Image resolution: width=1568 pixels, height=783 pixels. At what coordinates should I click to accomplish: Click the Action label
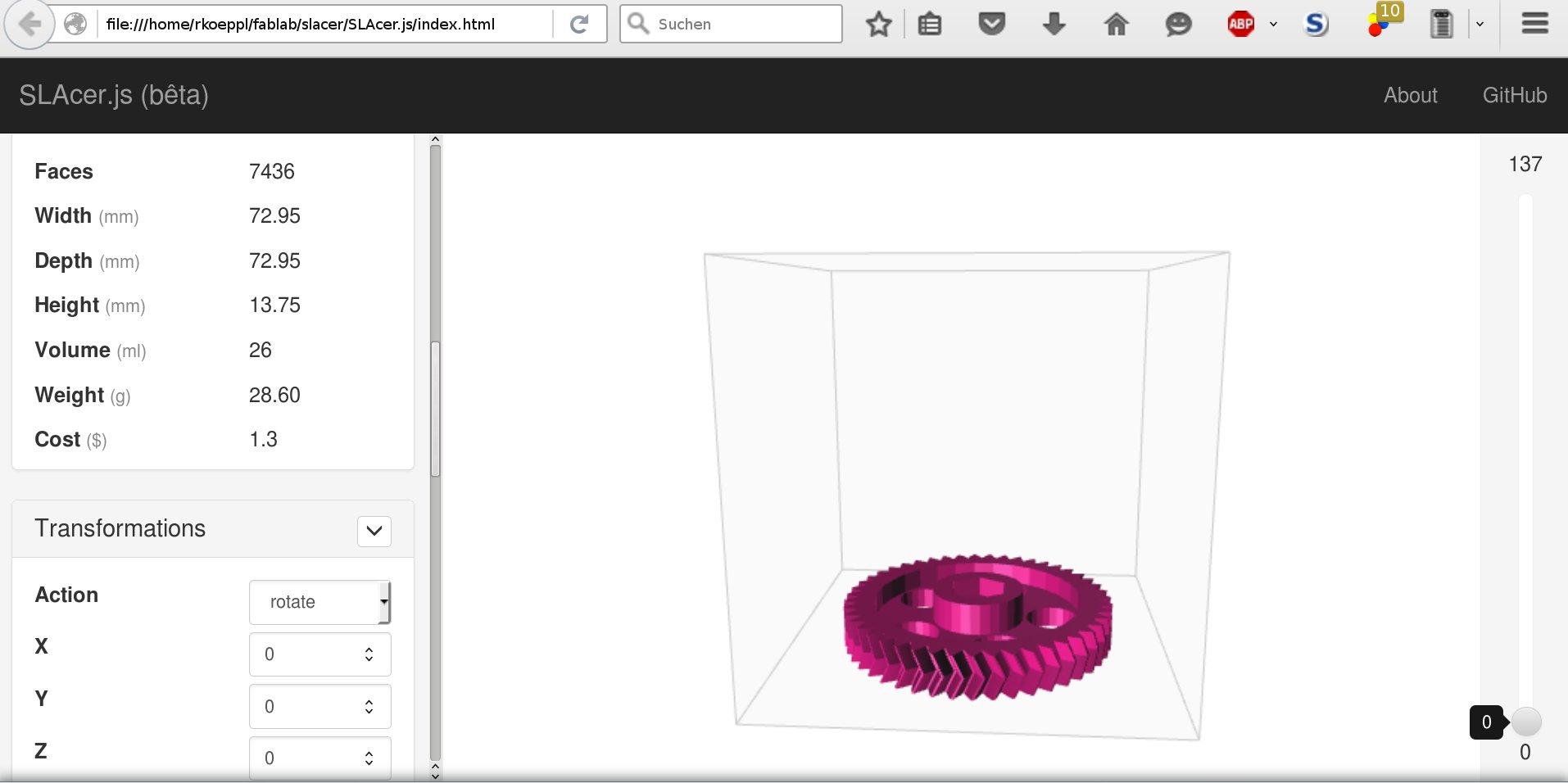(x=66, y=595)
